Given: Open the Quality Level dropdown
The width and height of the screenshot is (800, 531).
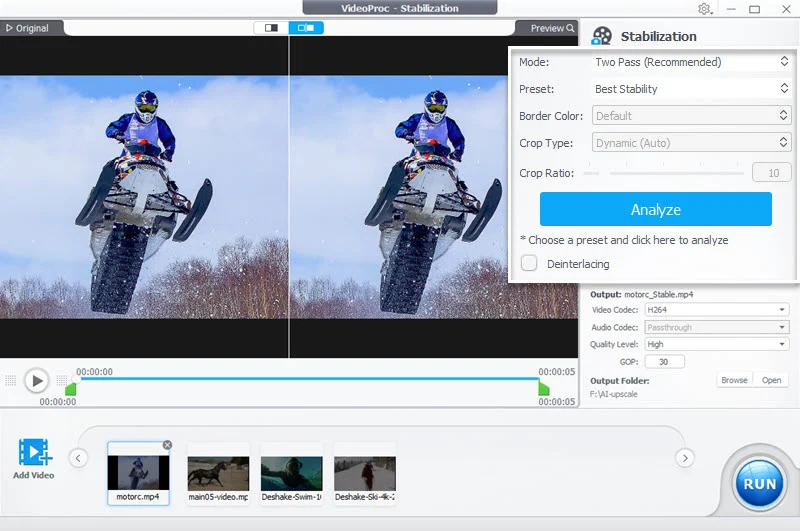Looking at the screenshot, I should [x=715, y=344].
